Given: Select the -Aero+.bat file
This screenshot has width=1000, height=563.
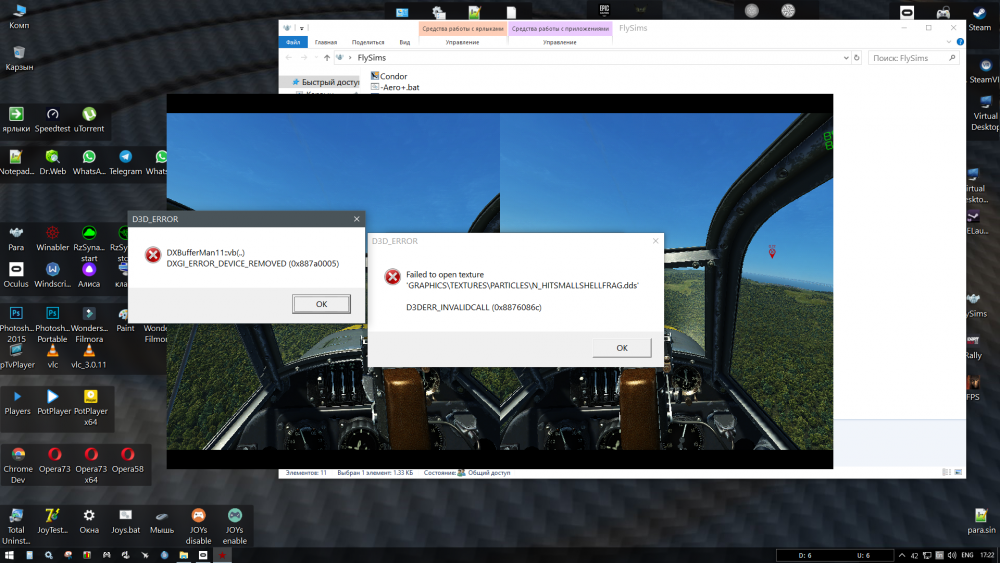Looking at the screenshot, I should coord(395,87).
